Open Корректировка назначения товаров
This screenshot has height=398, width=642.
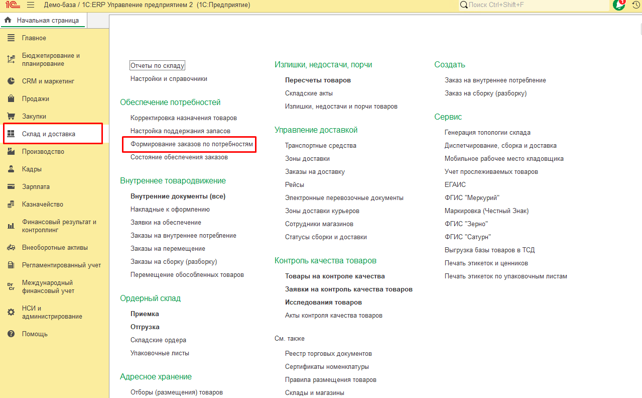pos(183,118)
